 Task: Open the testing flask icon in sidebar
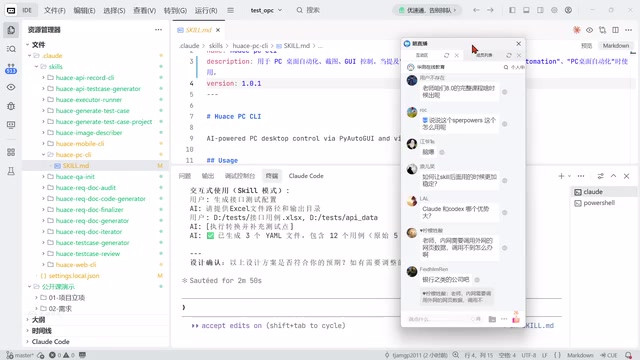pos(11,171)
